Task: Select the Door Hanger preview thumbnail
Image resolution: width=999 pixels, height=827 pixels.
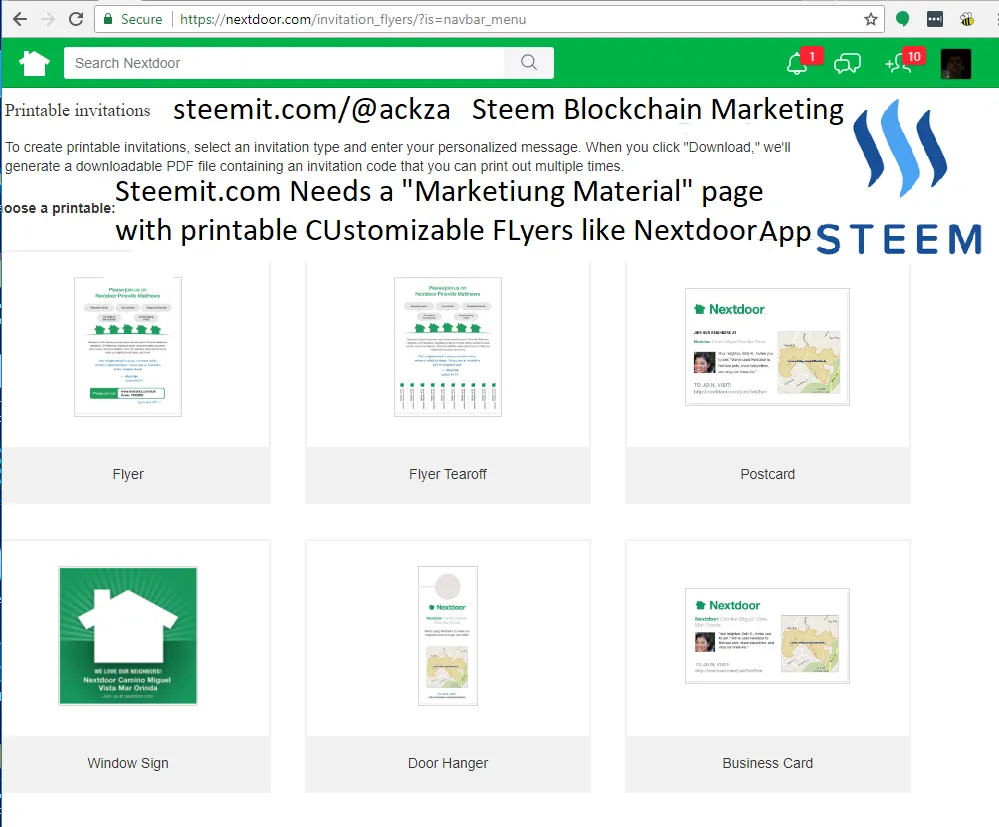Action: 448,636
